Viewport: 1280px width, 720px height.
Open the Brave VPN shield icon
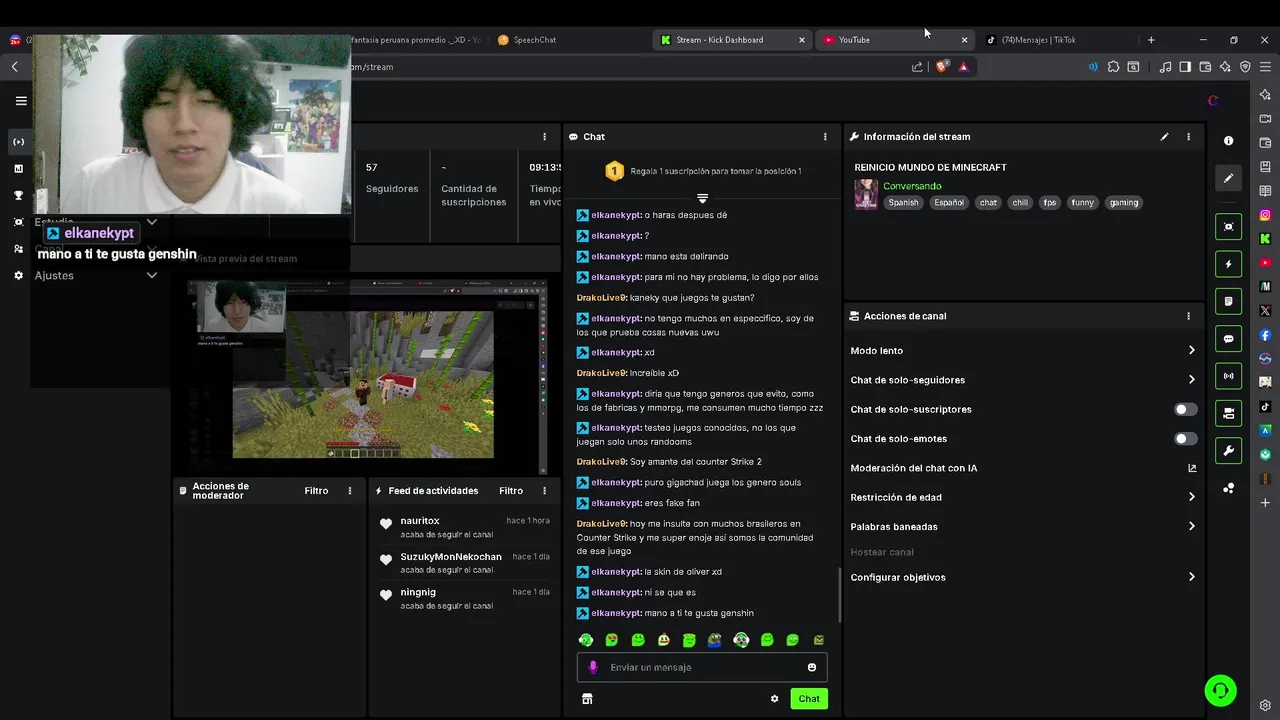(x=1245, y=67)
